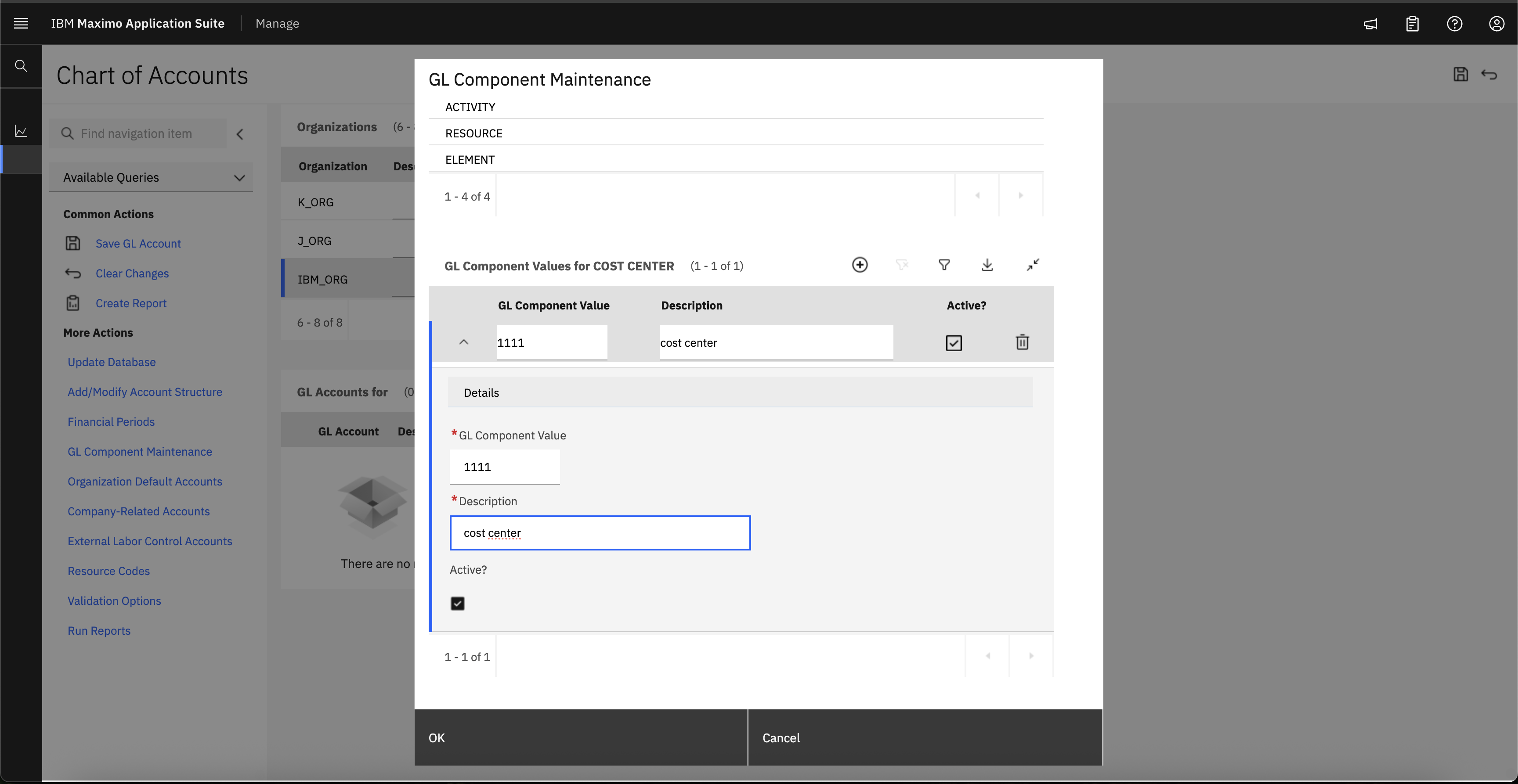Click the undo arrow icon at top right
This screenshot has height=784, width=1518.
click(x=1489, y=74)
